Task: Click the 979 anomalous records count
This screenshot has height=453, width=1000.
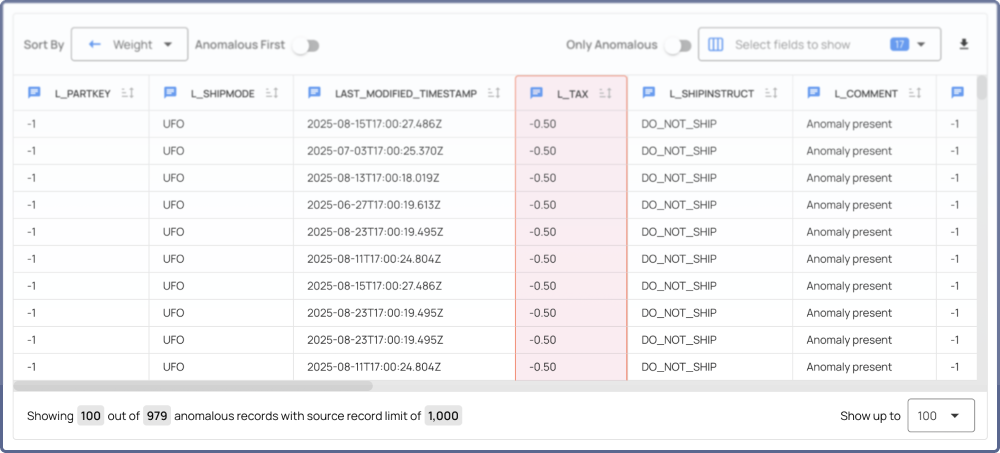Action: (x=156, y=416)
